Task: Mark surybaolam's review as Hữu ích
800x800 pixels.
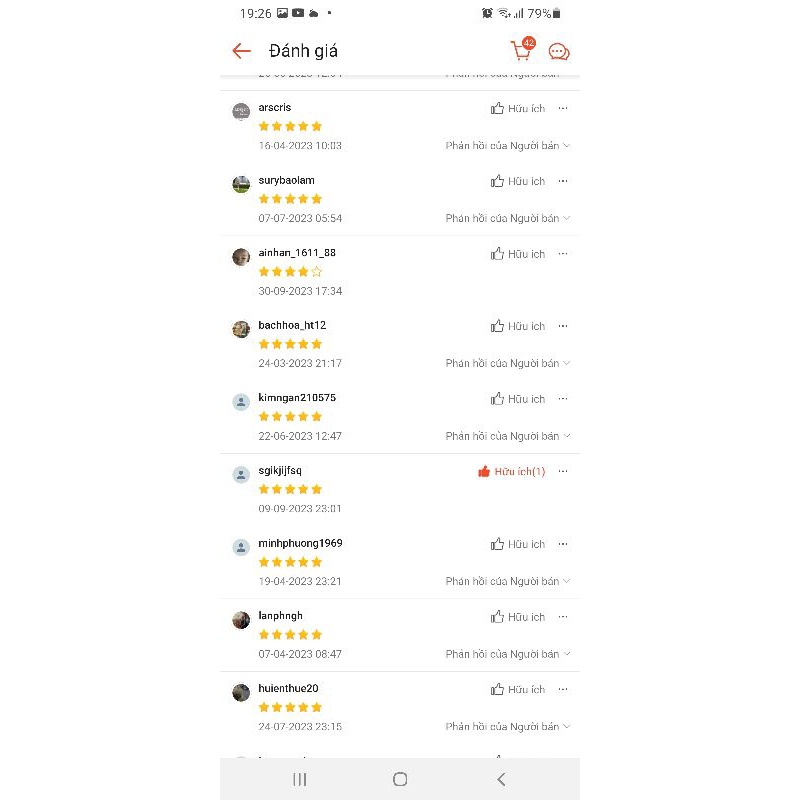Action: pos(518,181)
